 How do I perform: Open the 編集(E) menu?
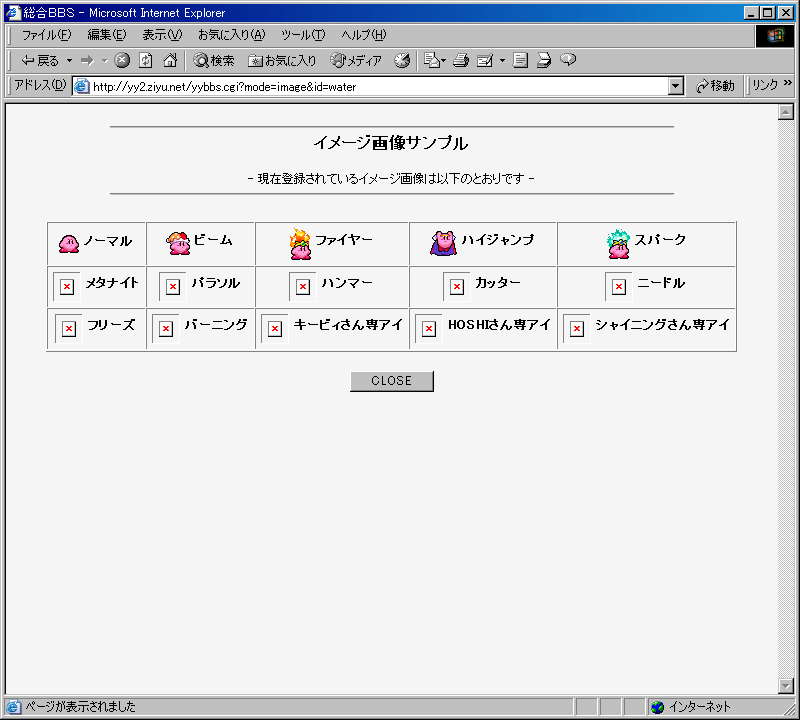coord(107,35)
